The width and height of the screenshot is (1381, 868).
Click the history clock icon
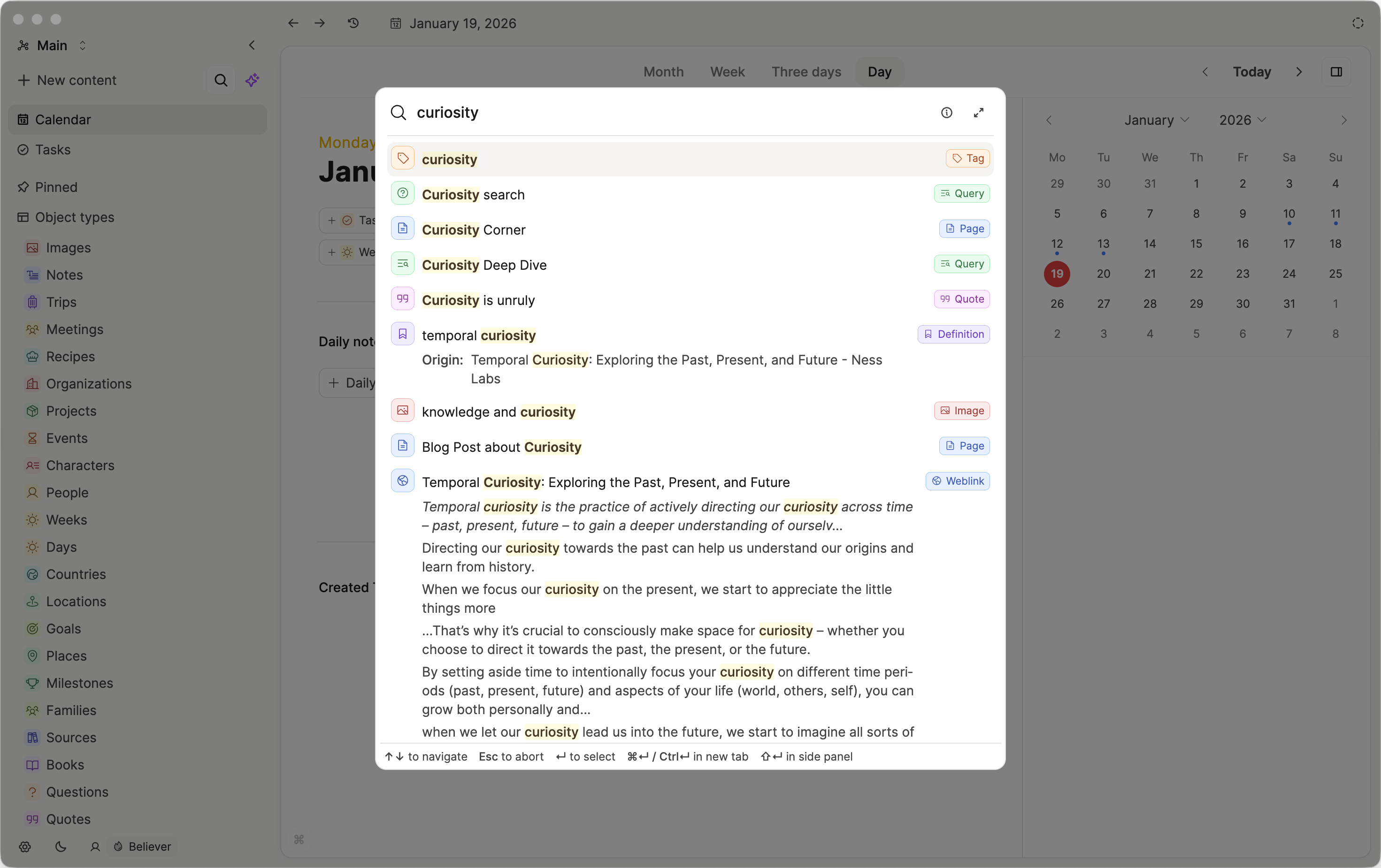click(x=353, y=23)
